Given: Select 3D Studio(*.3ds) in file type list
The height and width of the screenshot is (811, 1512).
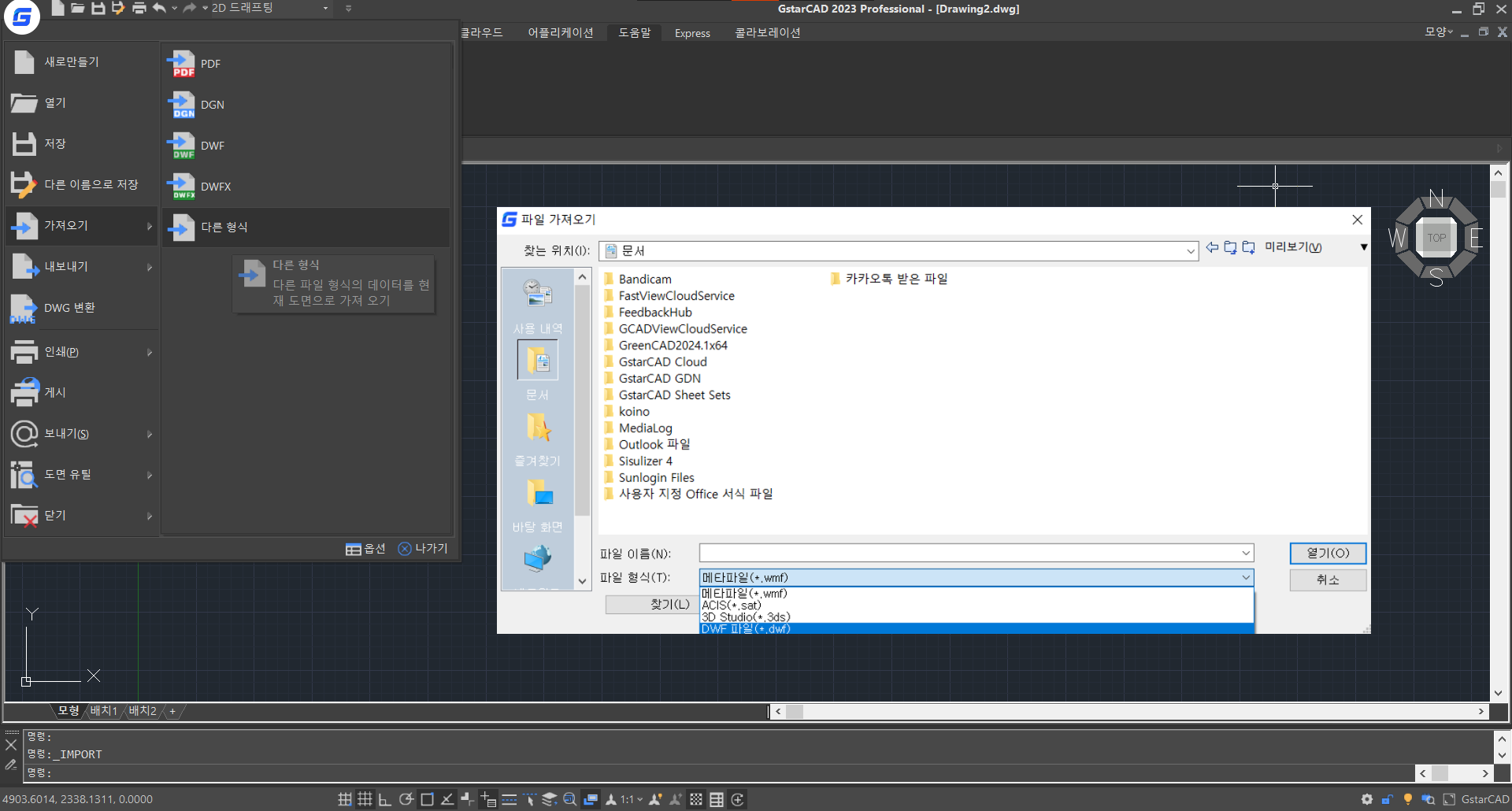Looking at the screenshot, I should (x=976, y=617).
